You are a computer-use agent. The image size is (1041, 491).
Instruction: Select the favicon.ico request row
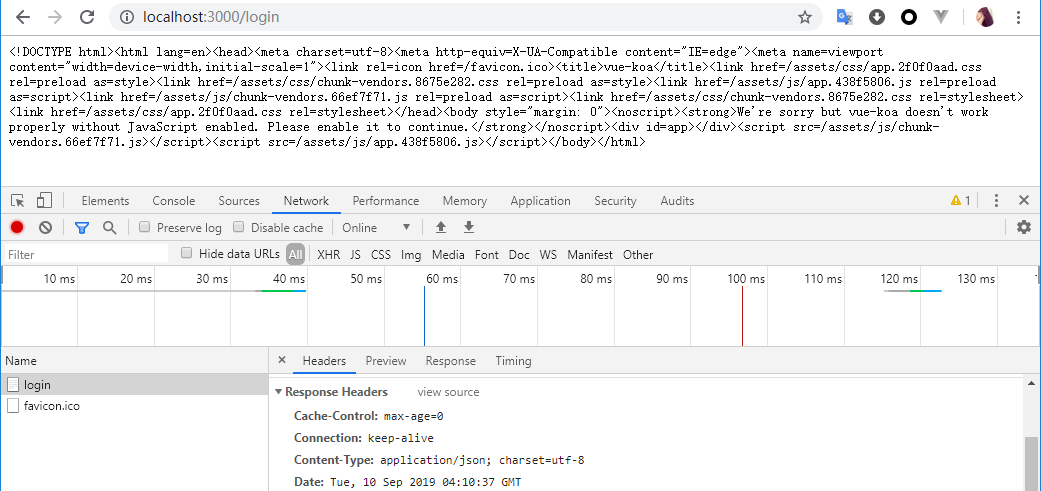click(134, 405)
